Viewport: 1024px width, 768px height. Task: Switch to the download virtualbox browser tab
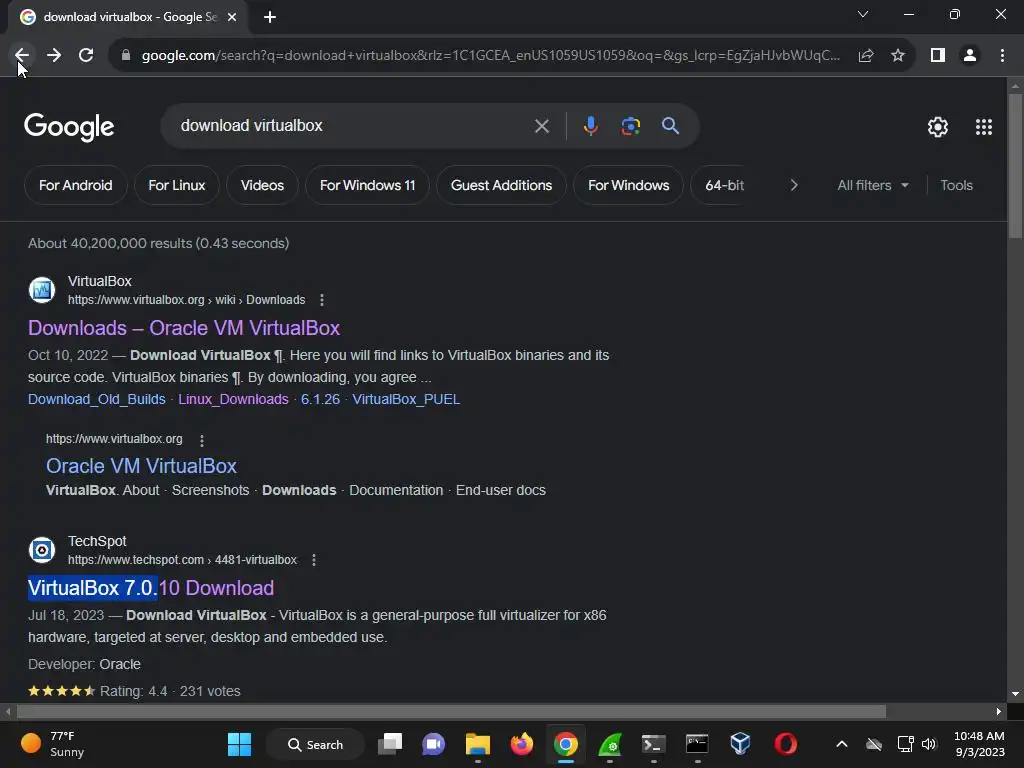(129, 17)
